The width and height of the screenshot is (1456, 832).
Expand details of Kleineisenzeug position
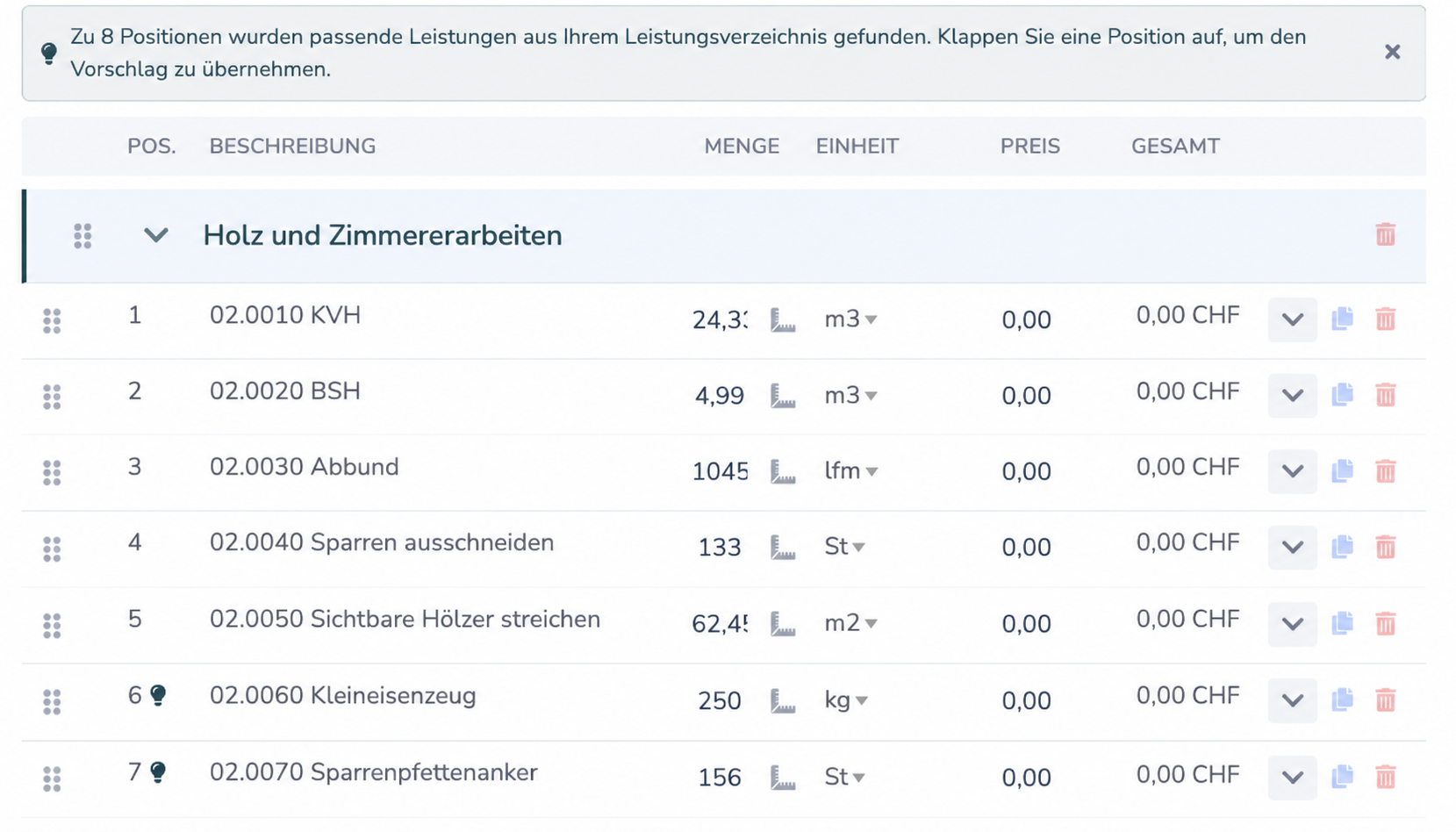[x=1292, y=700]
